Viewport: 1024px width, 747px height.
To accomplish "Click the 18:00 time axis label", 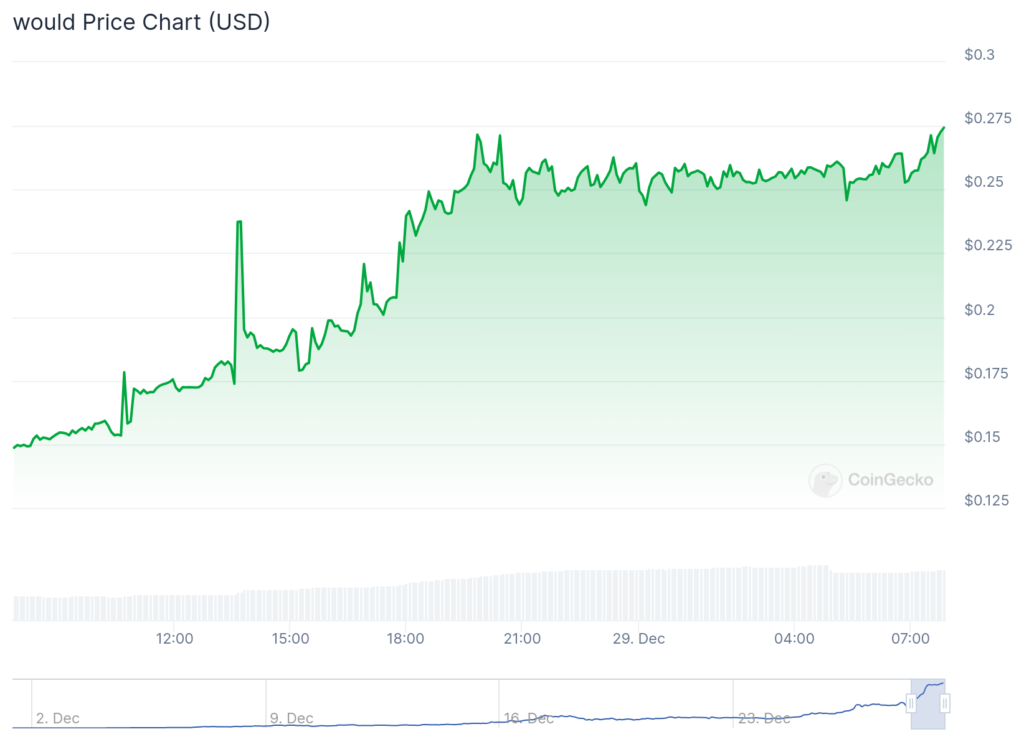I will [x=406, y=638].
